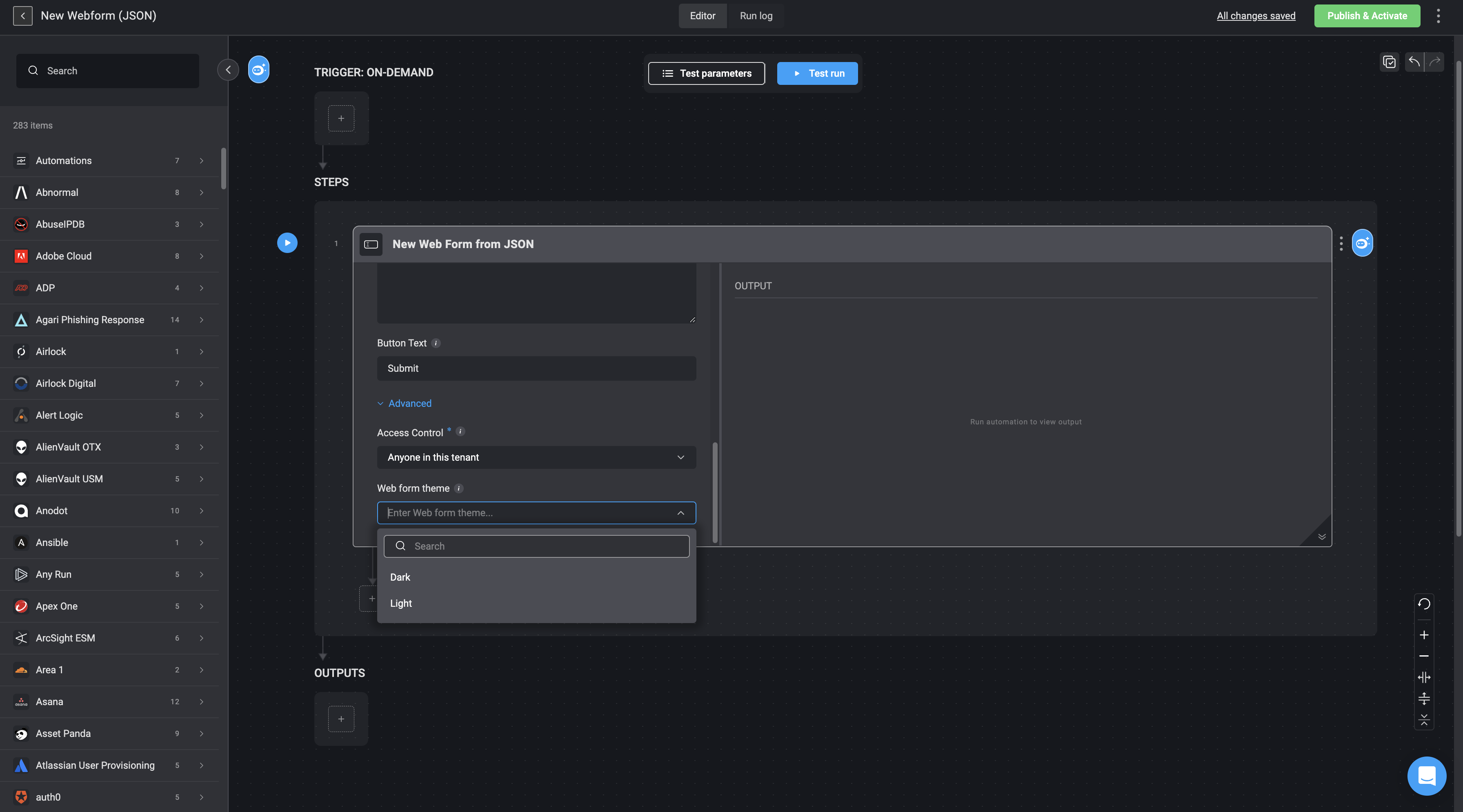Open the ADP integration row
This screenshot has height=812, width=1463.
tap(109, 288)
